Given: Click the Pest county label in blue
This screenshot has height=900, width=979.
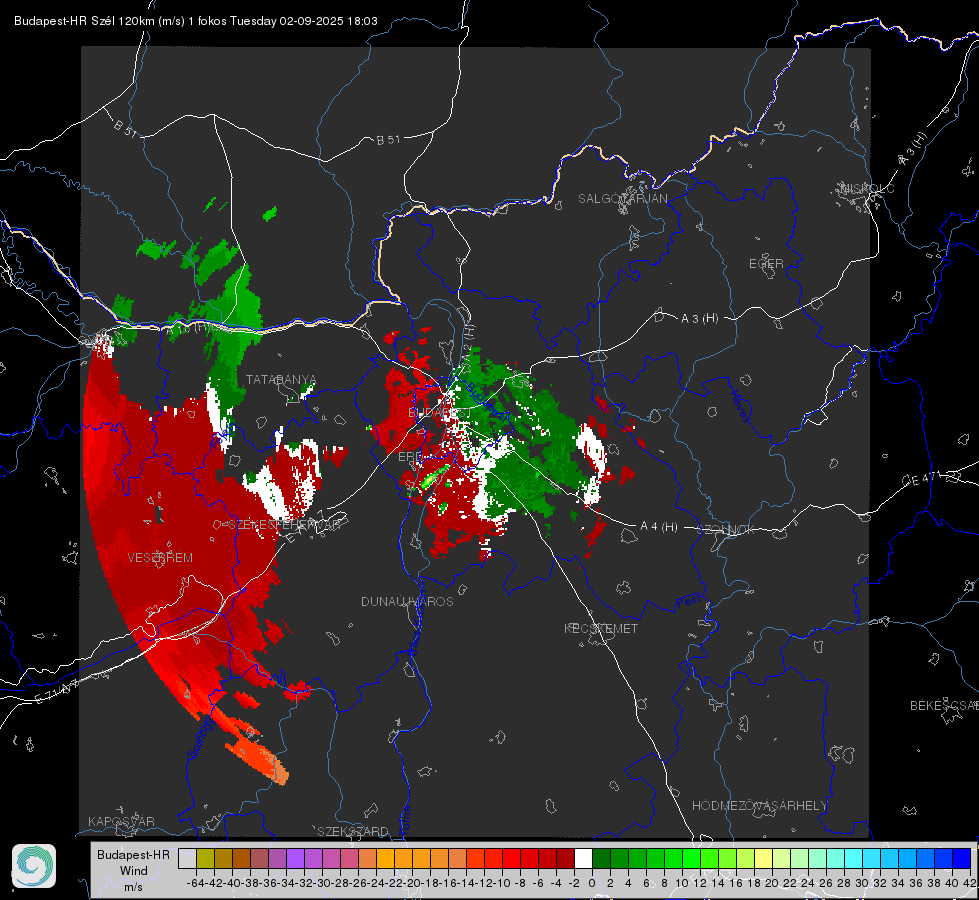Looking at the screenshot, I should click(689, 601).
